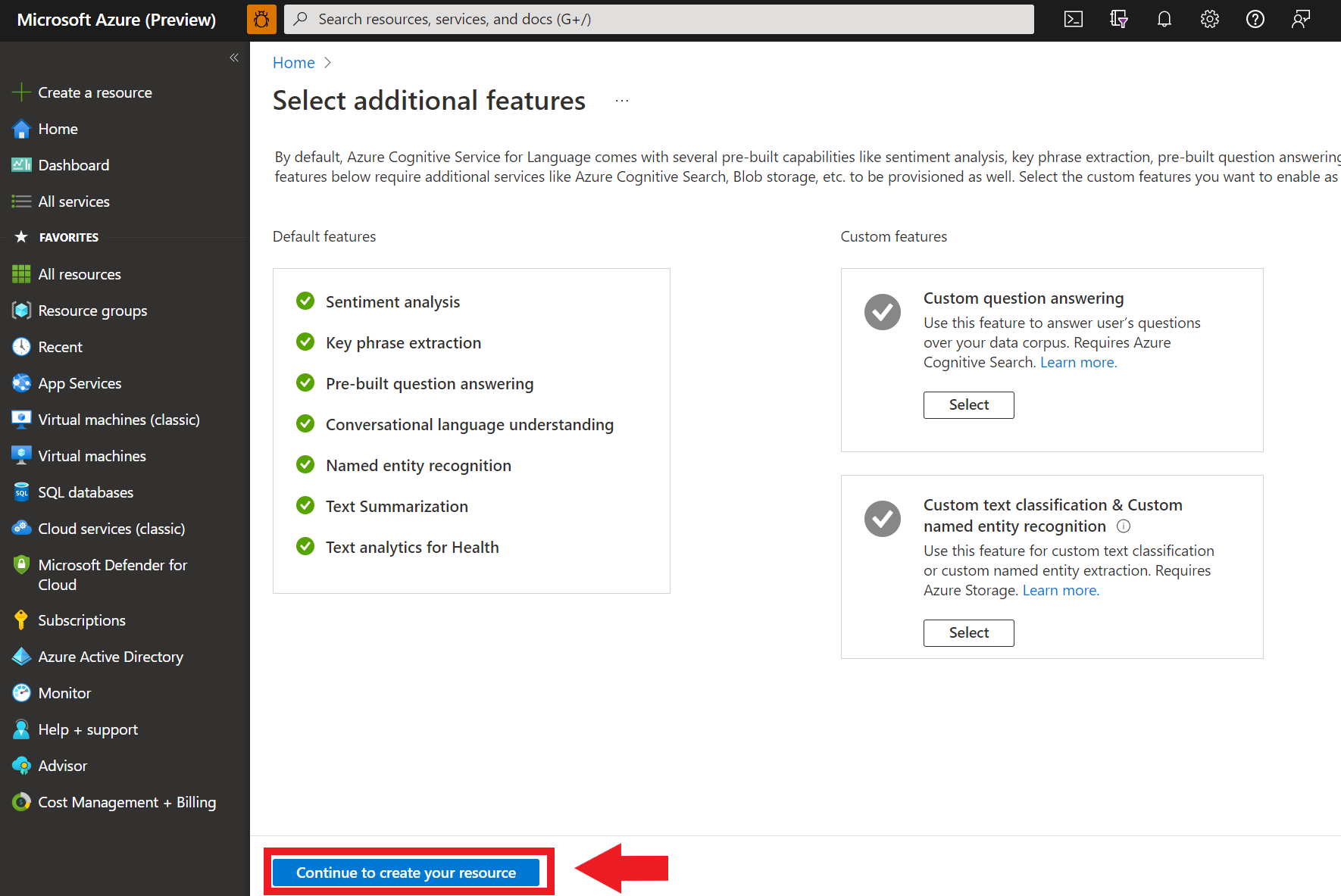The height and width of the screenshot is (896, 1341).
Task: Select the Custom question answering feature
Action: coord(969,405)
